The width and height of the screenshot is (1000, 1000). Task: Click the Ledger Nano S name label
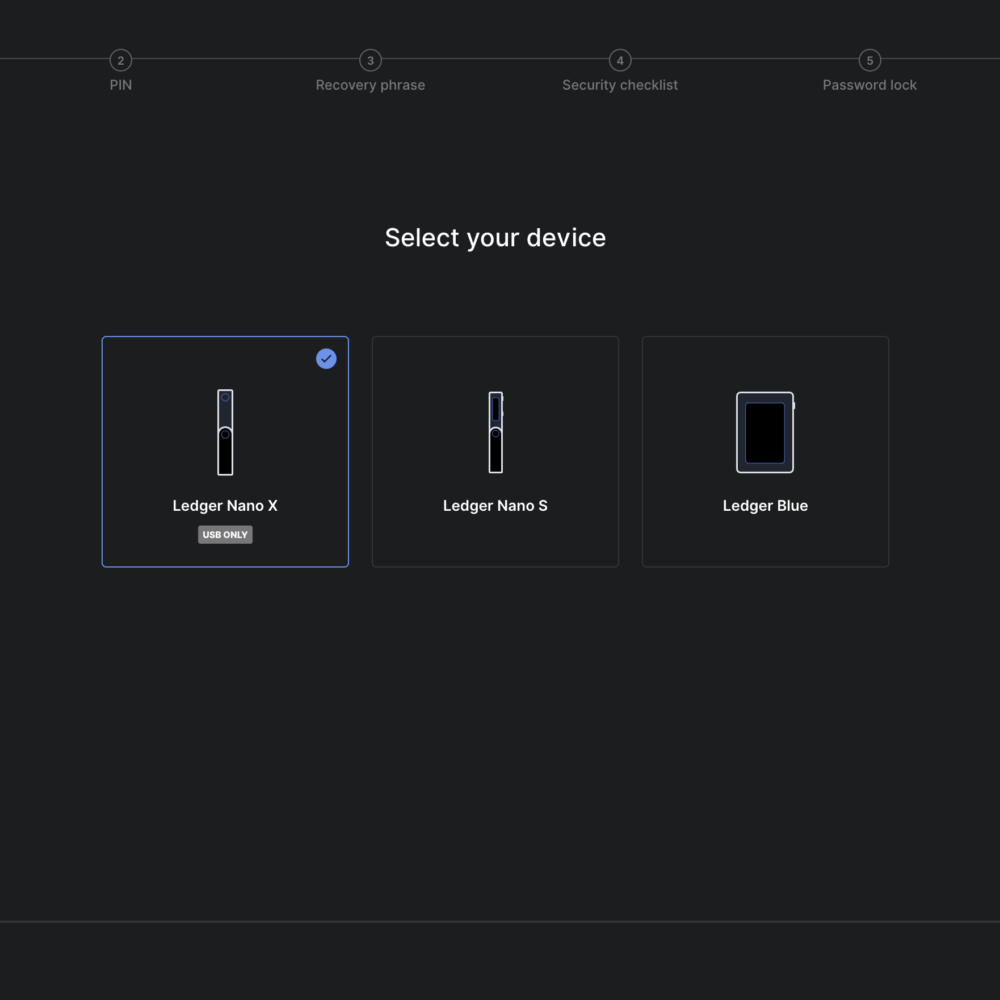(x=495, y=506)
